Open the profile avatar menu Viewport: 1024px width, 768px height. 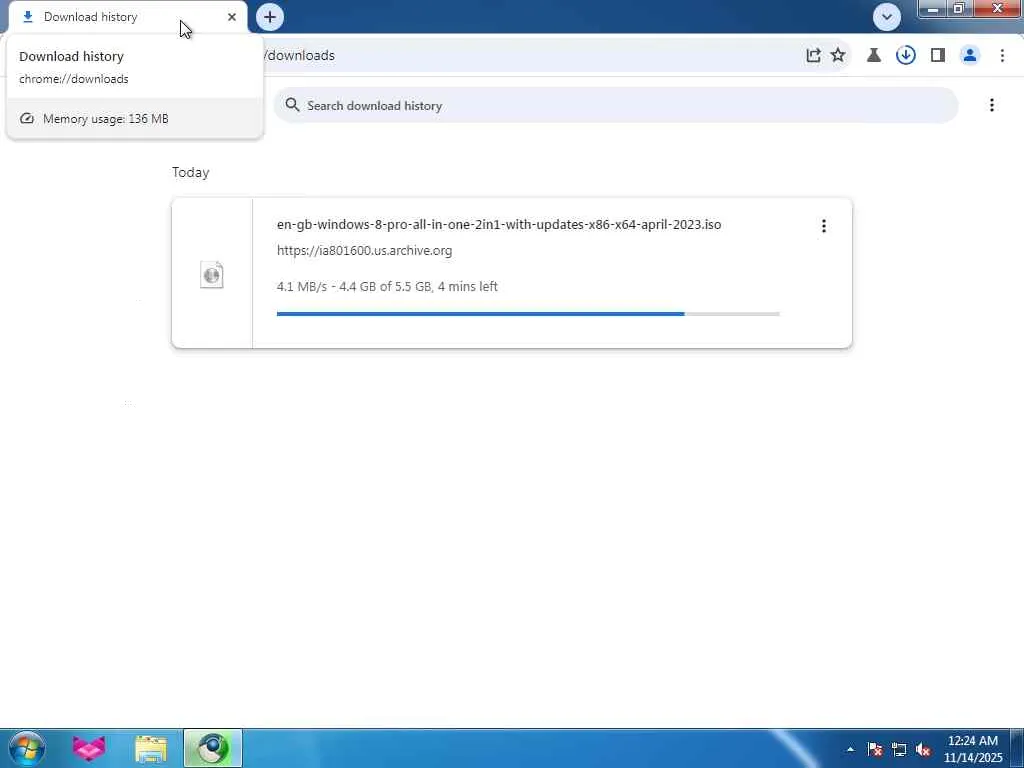(970, 56)
